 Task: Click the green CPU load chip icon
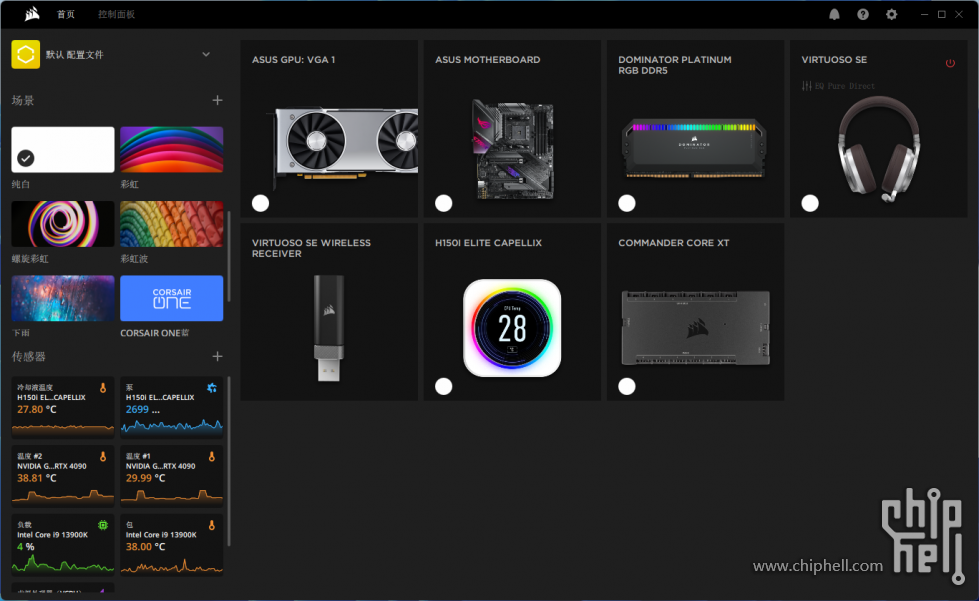pos(103,525)
